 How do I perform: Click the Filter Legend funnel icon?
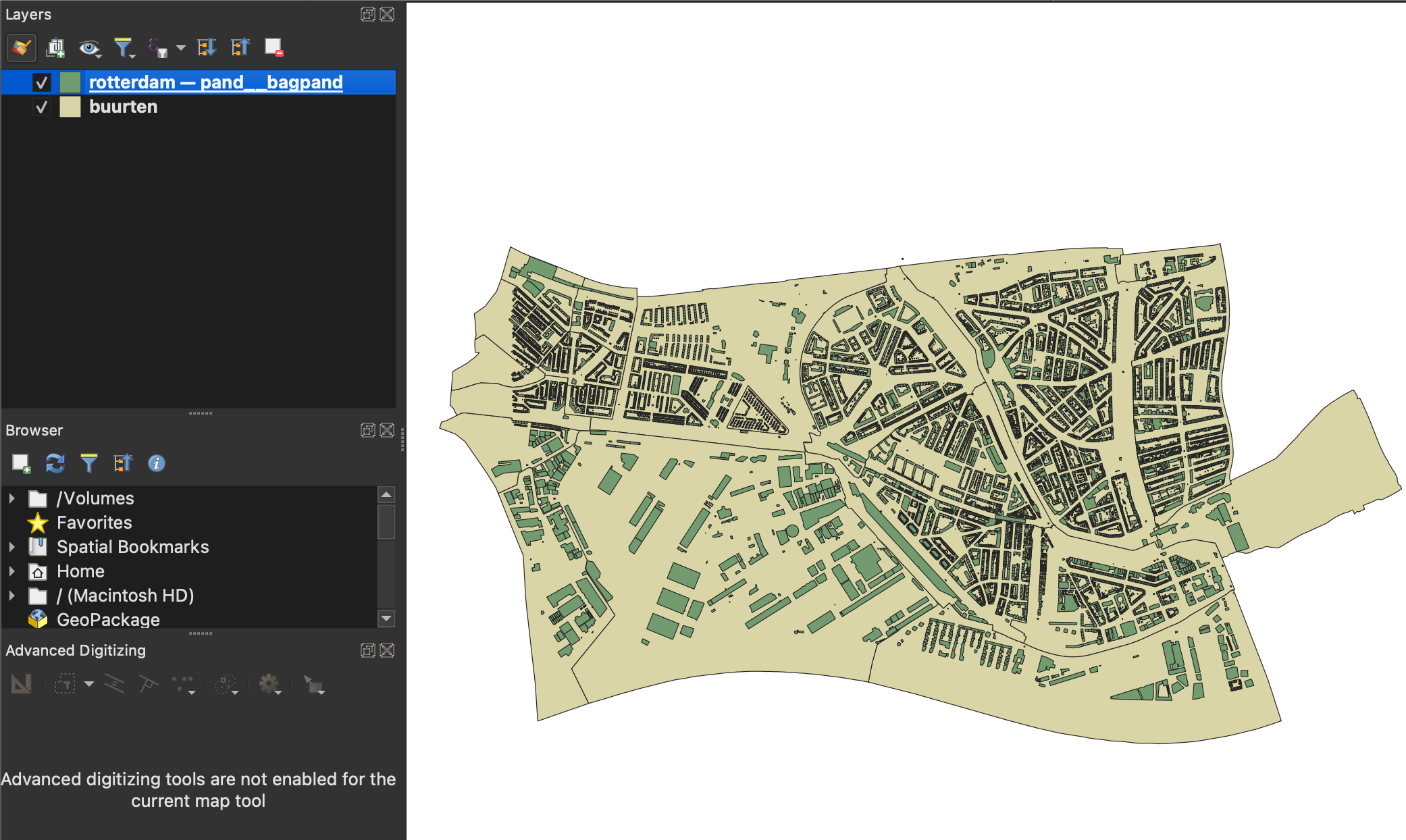click(x=123, y=48)
